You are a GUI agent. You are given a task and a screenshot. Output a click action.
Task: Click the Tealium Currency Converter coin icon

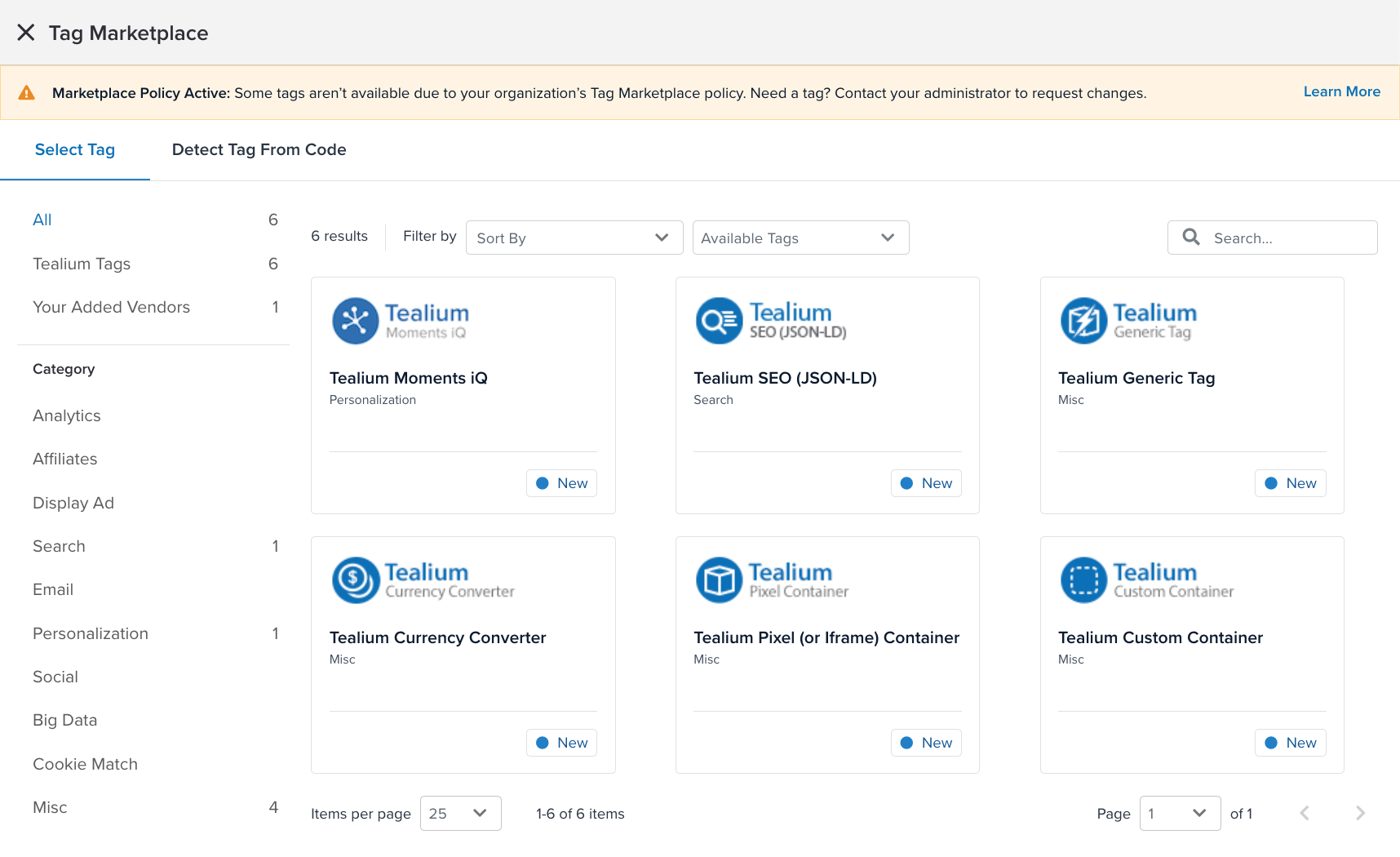coord(355,579)
